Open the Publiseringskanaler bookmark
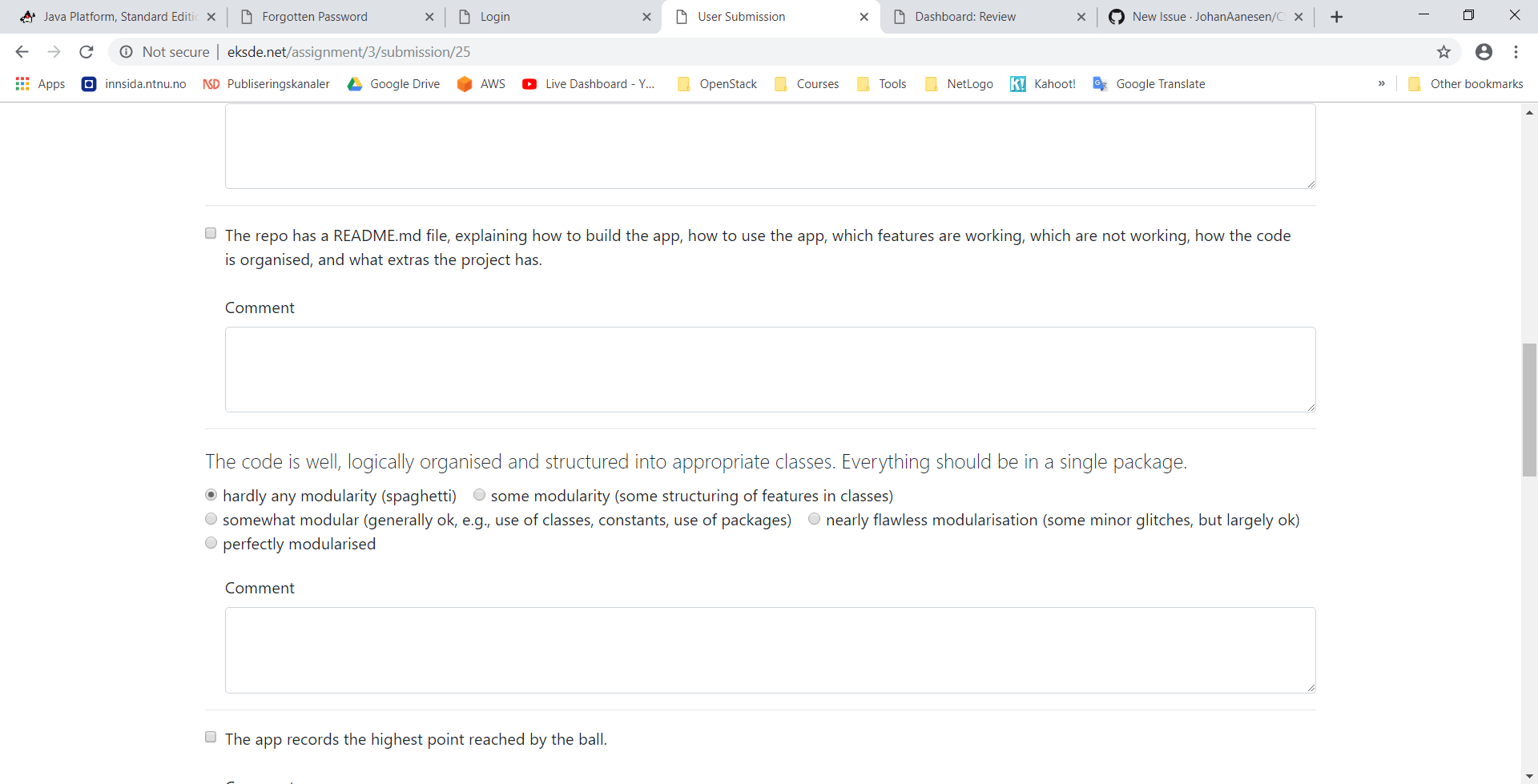 [267, 84]
